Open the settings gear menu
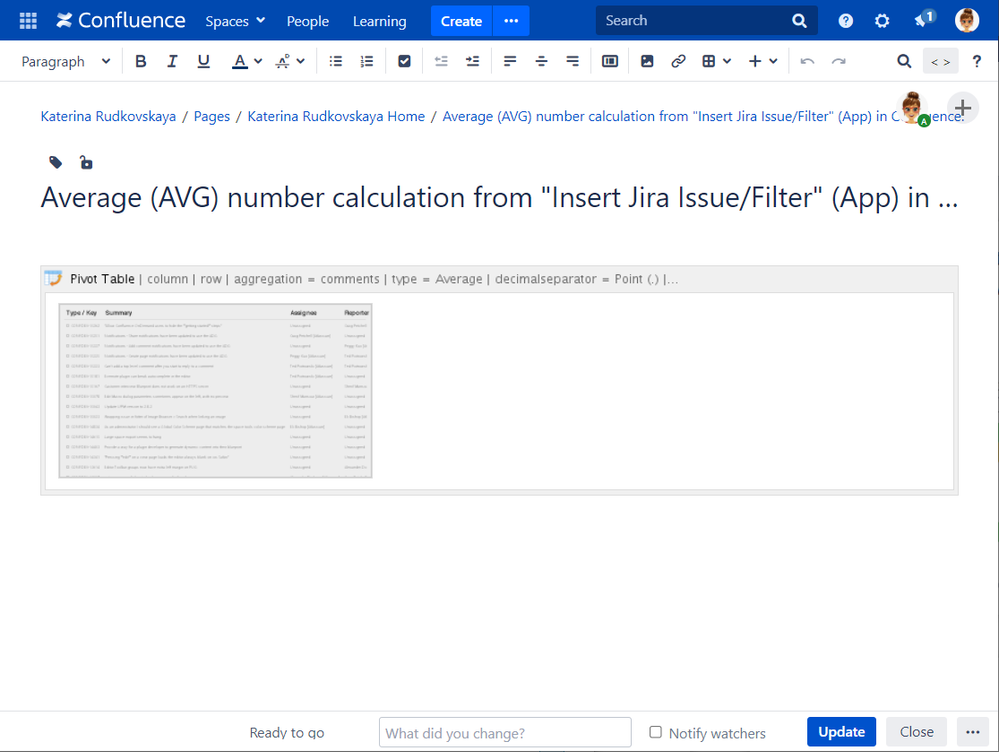This screenshot has width=999, height=752. 882,21
